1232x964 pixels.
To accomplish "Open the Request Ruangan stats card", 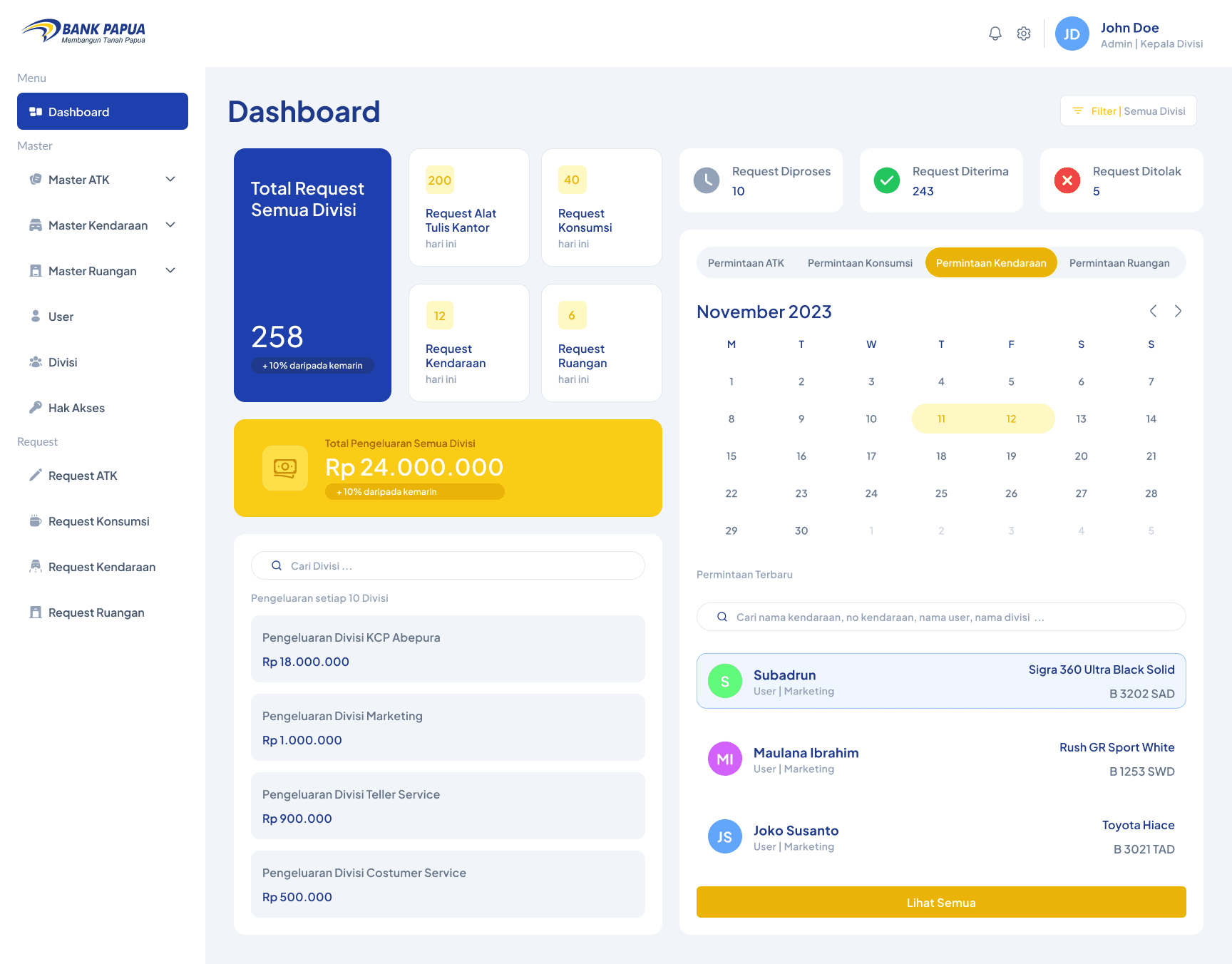I will pyautogui.click(x=602, y=343).
